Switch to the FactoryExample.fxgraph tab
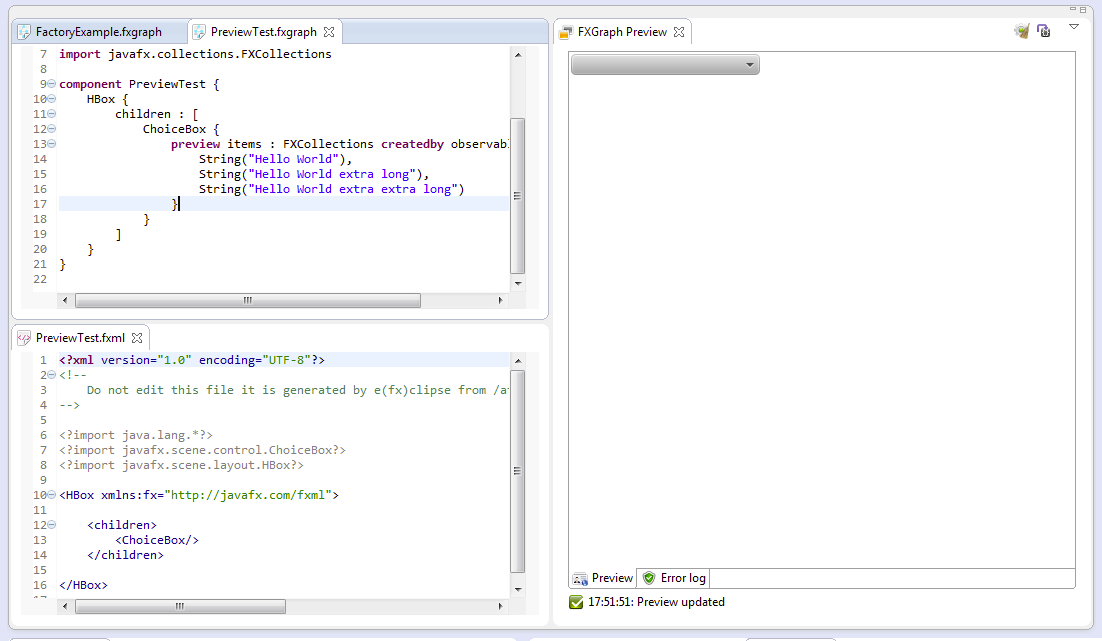 [97, 32]
